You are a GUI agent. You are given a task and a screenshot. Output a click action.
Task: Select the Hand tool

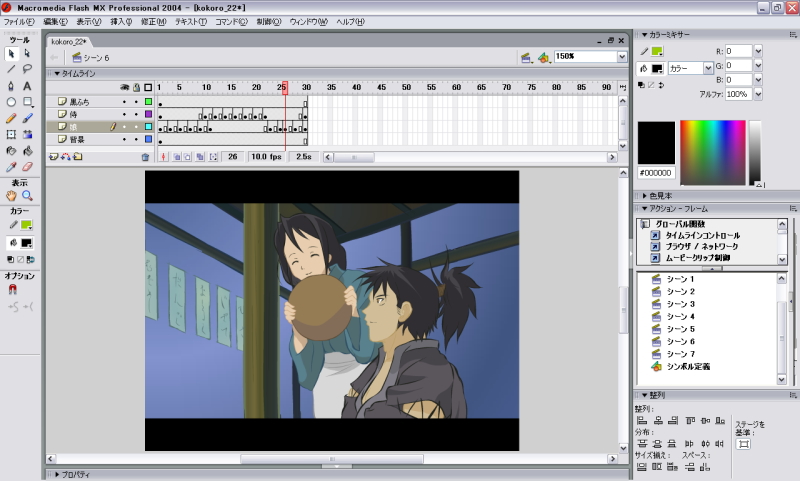click(x=11, y=196)
